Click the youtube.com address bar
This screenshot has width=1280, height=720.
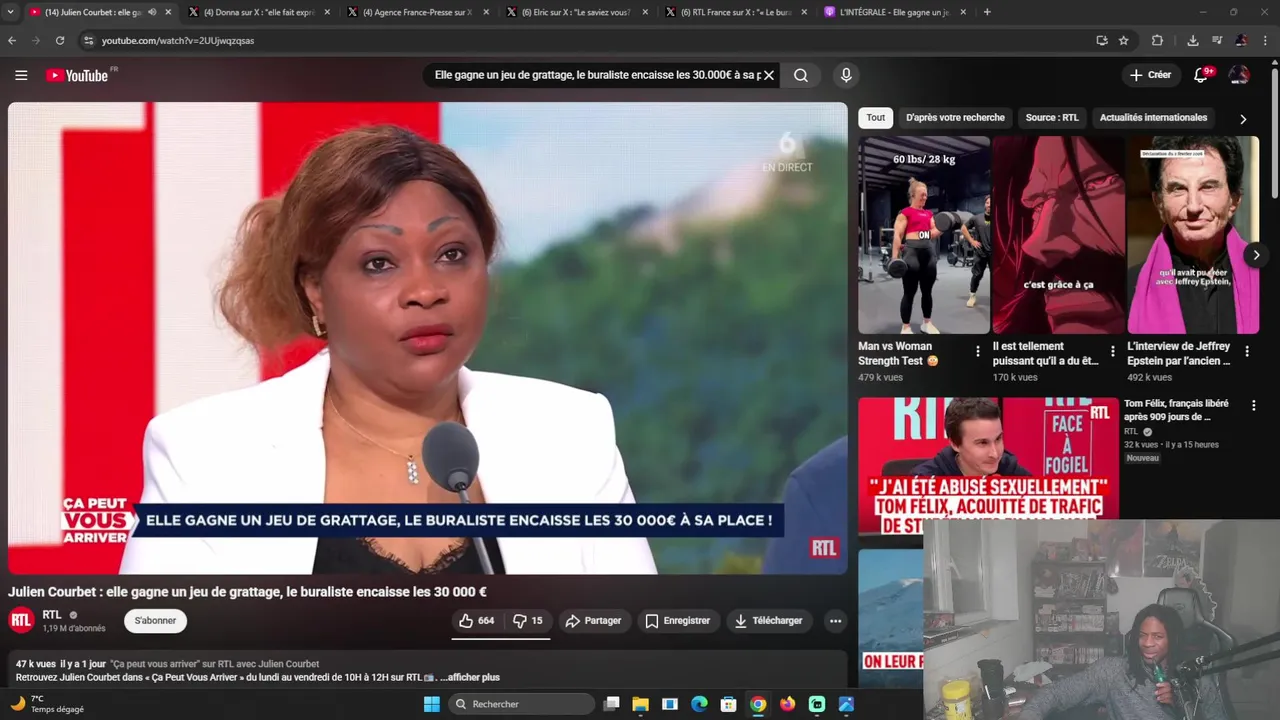(x=580, y=41)
